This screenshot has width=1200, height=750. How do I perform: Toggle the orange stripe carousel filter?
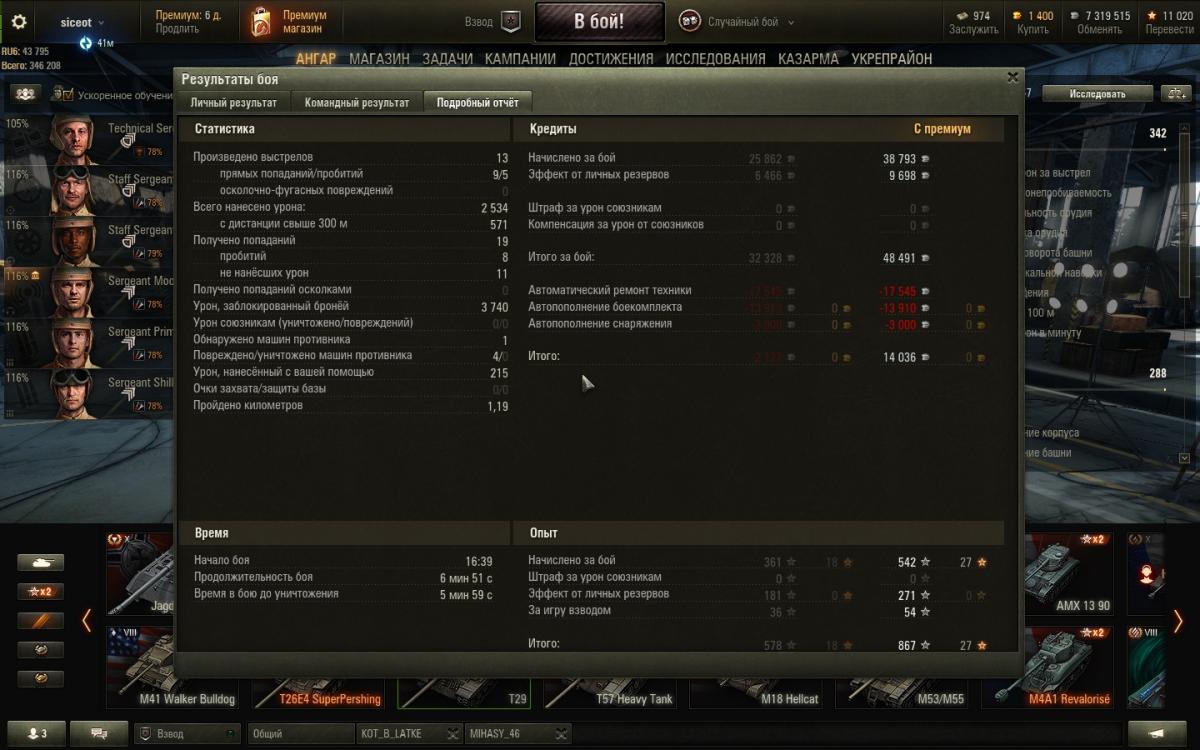(41, 621)
